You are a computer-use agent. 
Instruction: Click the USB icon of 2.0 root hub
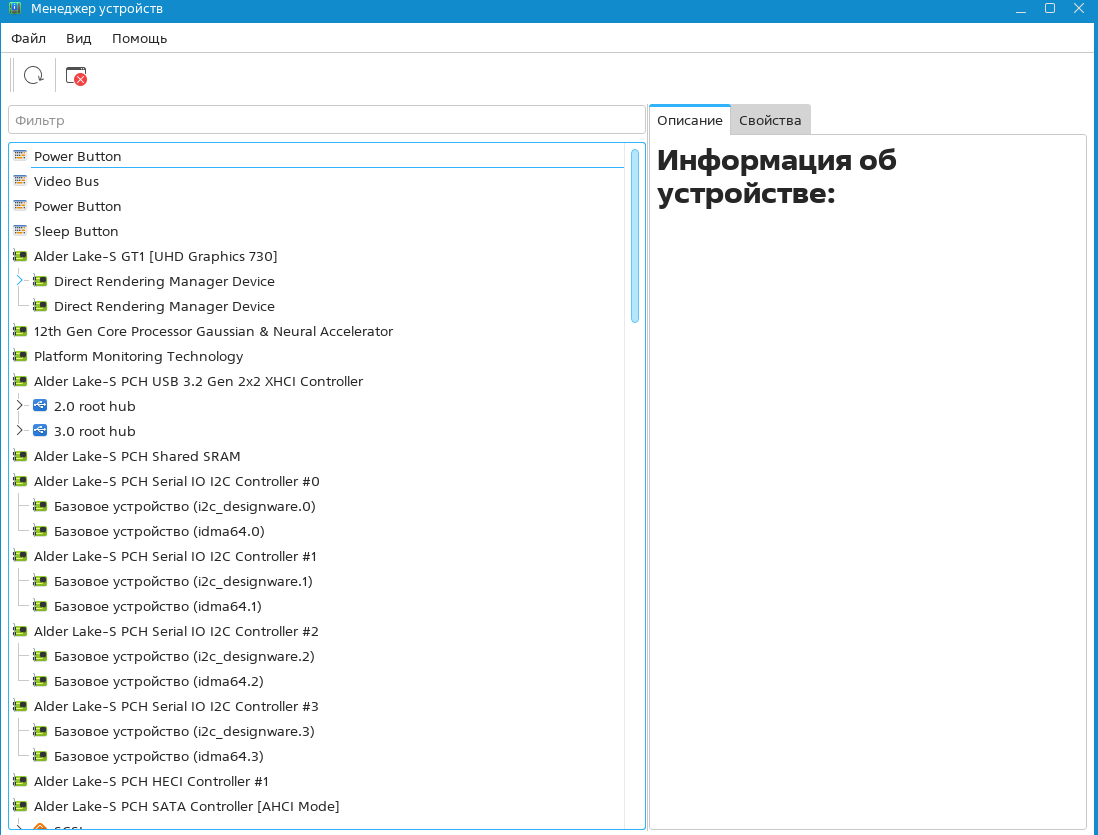(40, 406)
